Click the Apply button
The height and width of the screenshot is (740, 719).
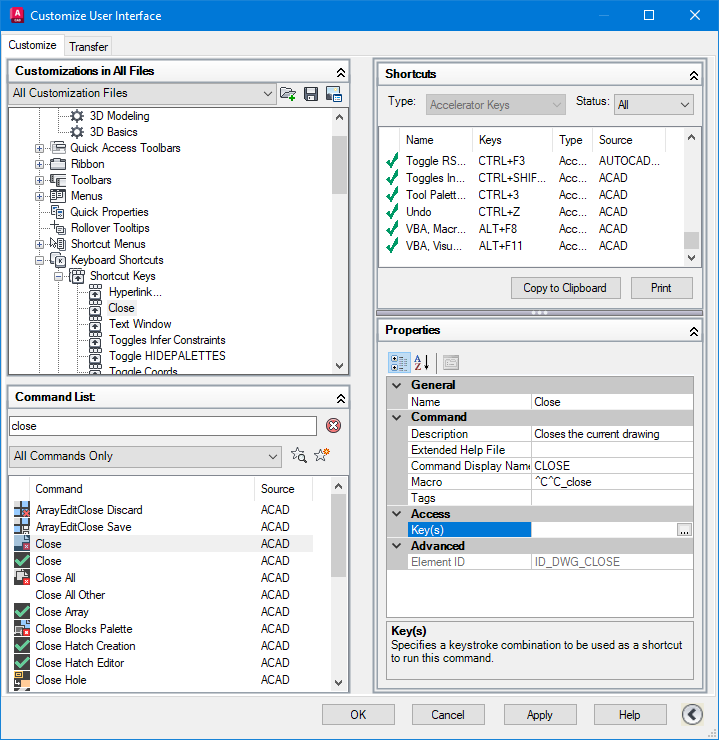point(540,715)
